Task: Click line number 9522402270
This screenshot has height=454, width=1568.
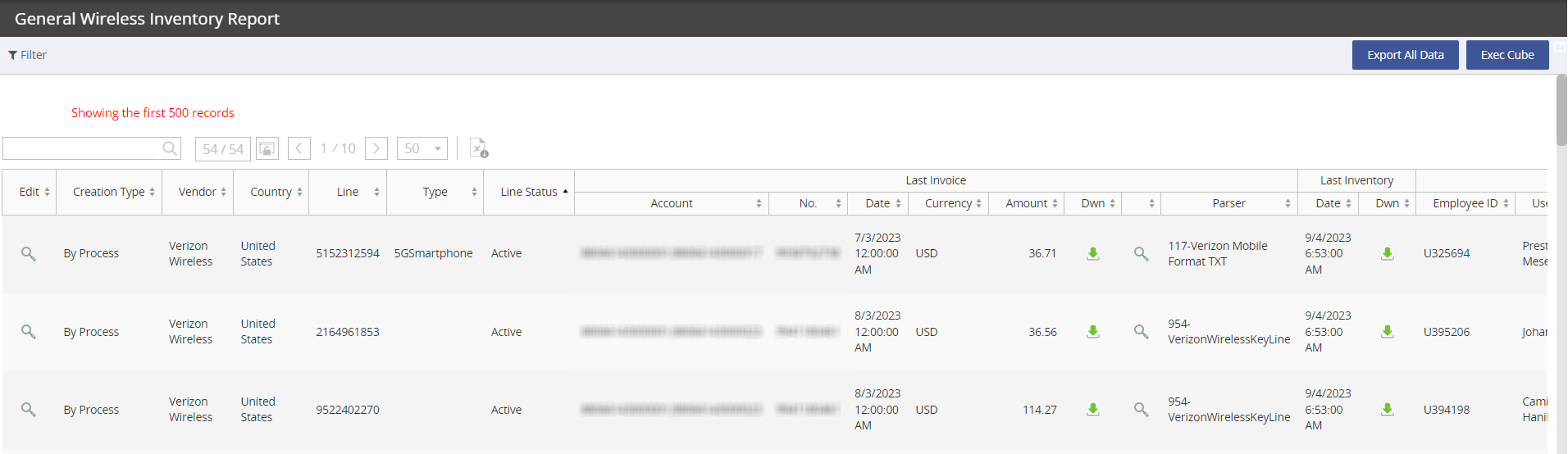Action: click(x=348, y=410)
